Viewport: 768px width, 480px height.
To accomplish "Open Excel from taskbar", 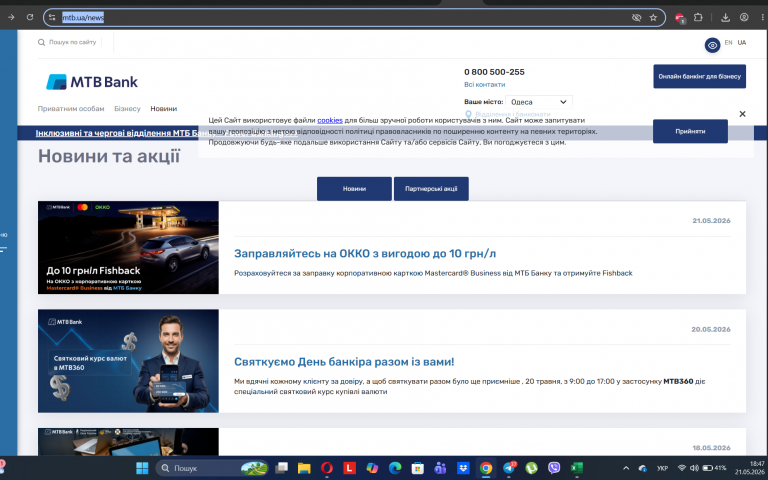I will [x=576, y=468].
